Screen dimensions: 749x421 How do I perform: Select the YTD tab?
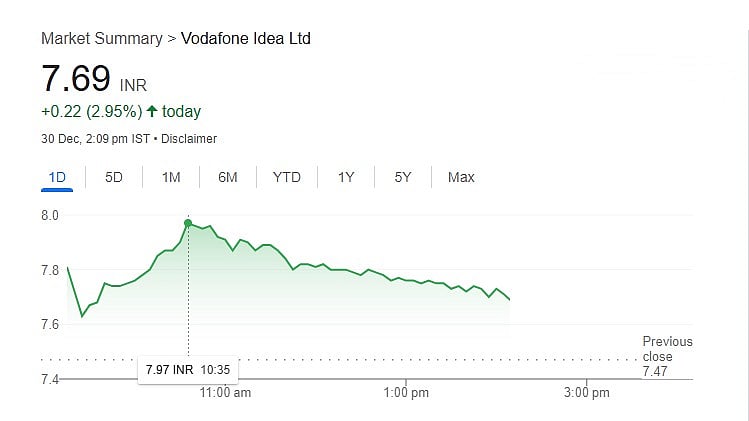tap(286, 178)
